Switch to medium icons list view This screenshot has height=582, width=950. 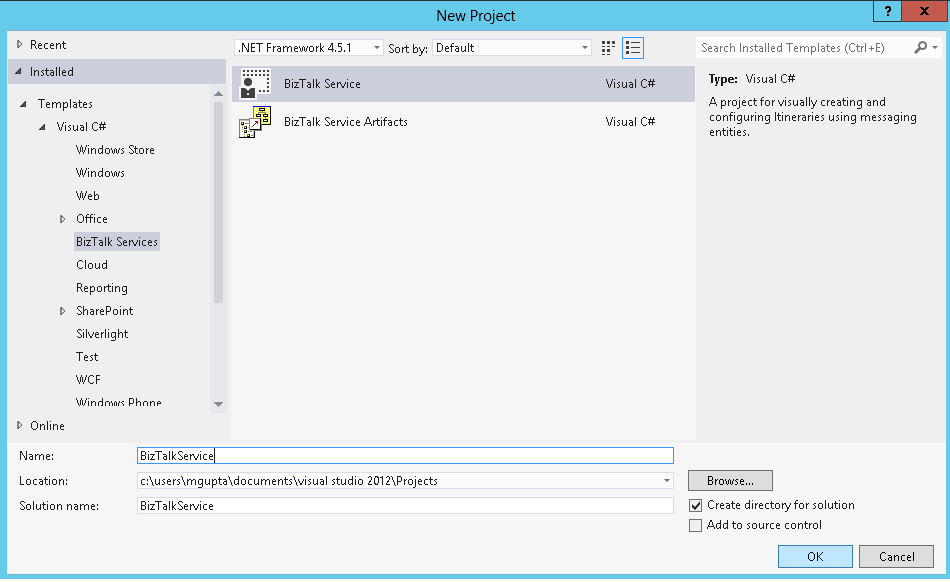pos(633,48)
